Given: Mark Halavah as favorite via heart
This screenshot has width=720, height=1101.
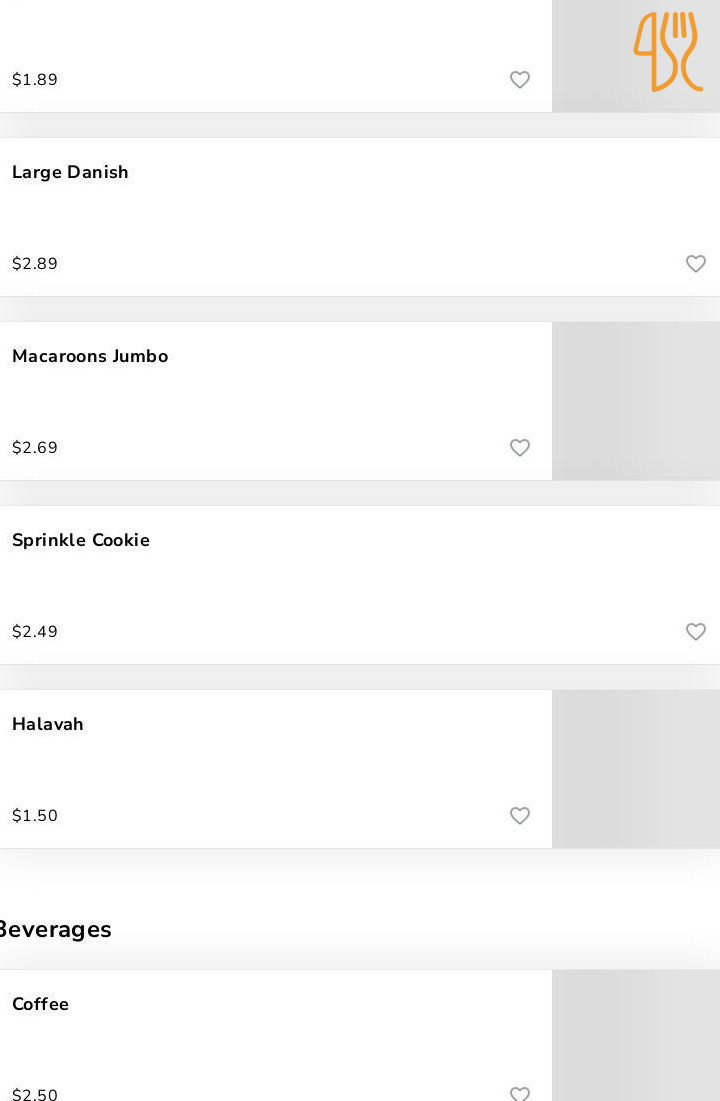Looking at the screenshot, I should pos(520,816).
